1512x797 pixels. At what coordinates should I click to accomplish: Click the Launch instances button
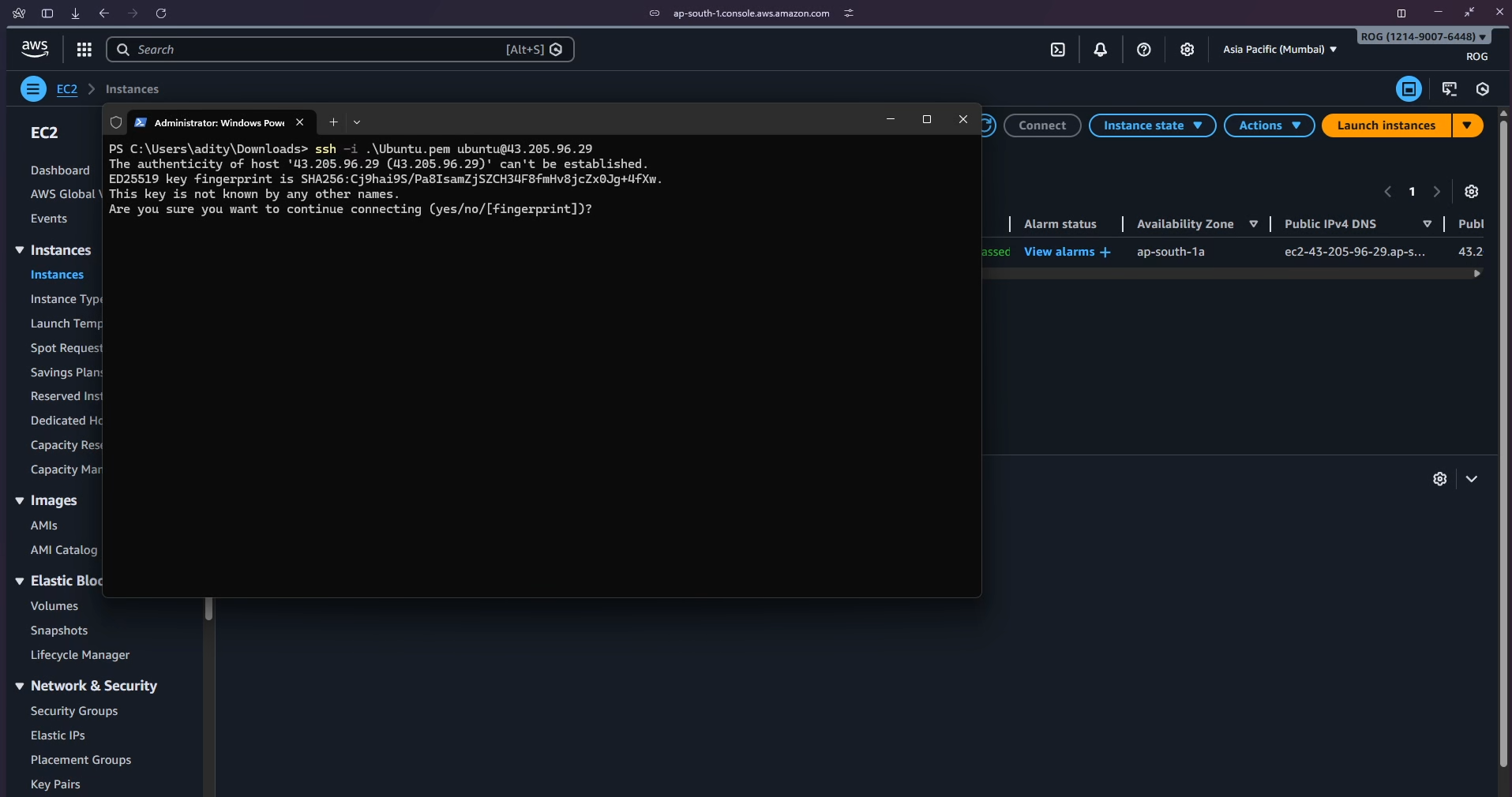(x=1386, y=125)
